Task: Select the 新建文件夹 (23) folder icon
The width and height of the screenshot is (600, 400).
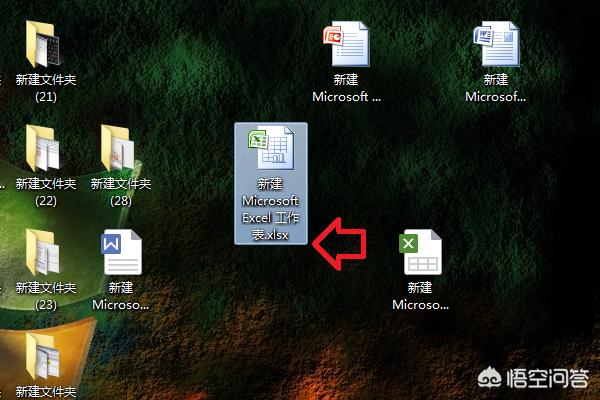Action: [45, 253]
